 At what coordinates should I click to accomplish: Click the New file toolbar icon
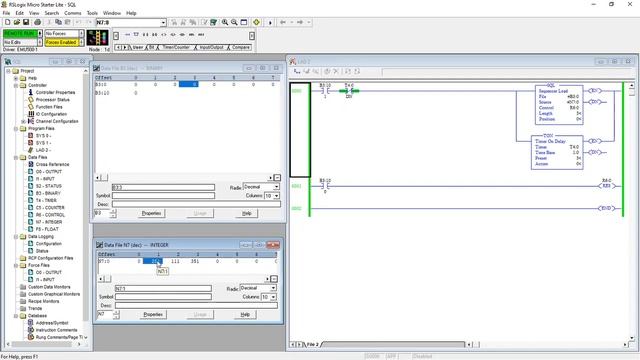(7, 22)
